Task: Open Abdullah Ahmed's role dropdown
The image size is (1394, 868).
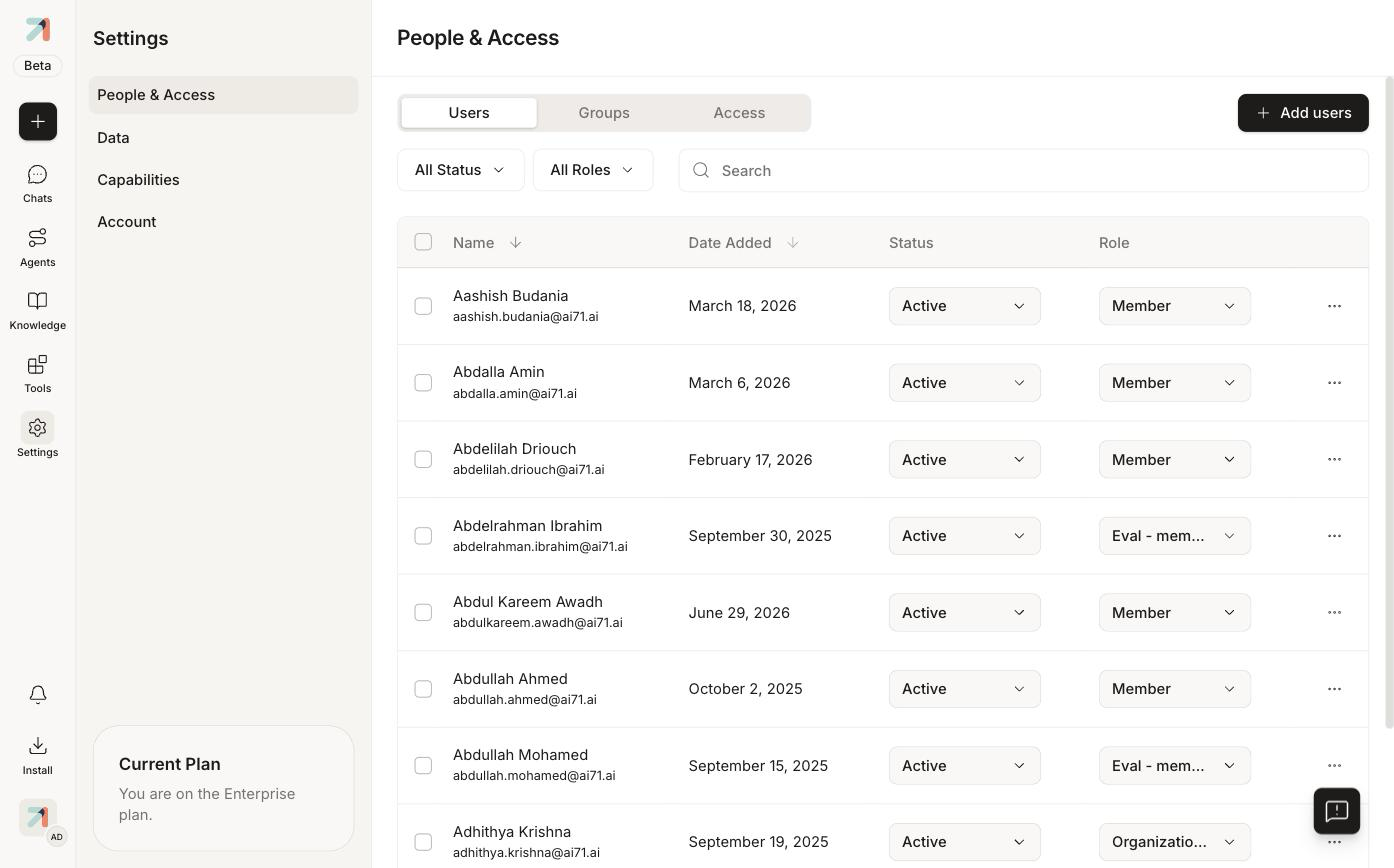Action: click(x=1175, y=689)
